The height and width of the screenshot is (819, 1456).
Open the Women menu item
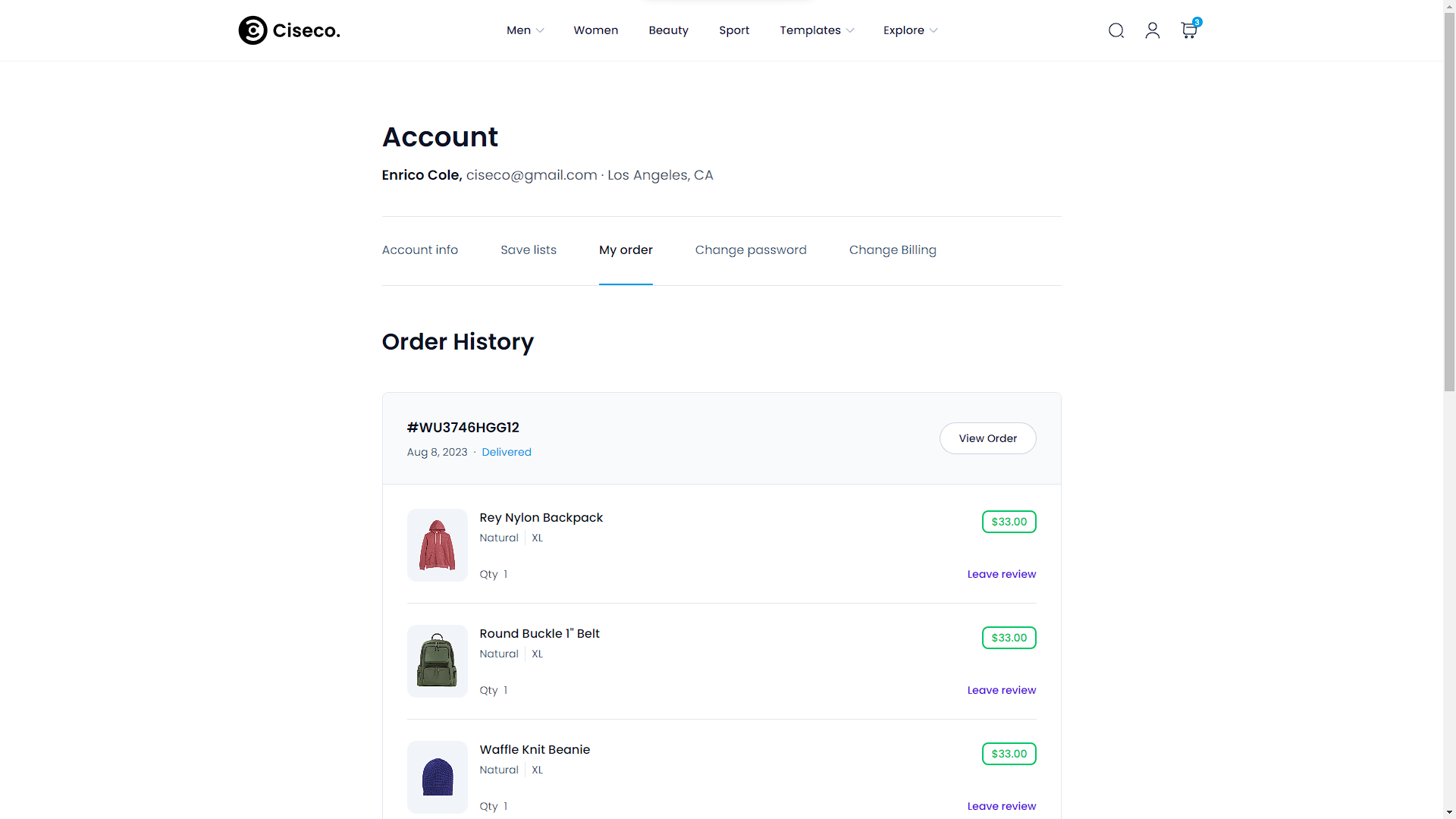[x=595, y=30]
